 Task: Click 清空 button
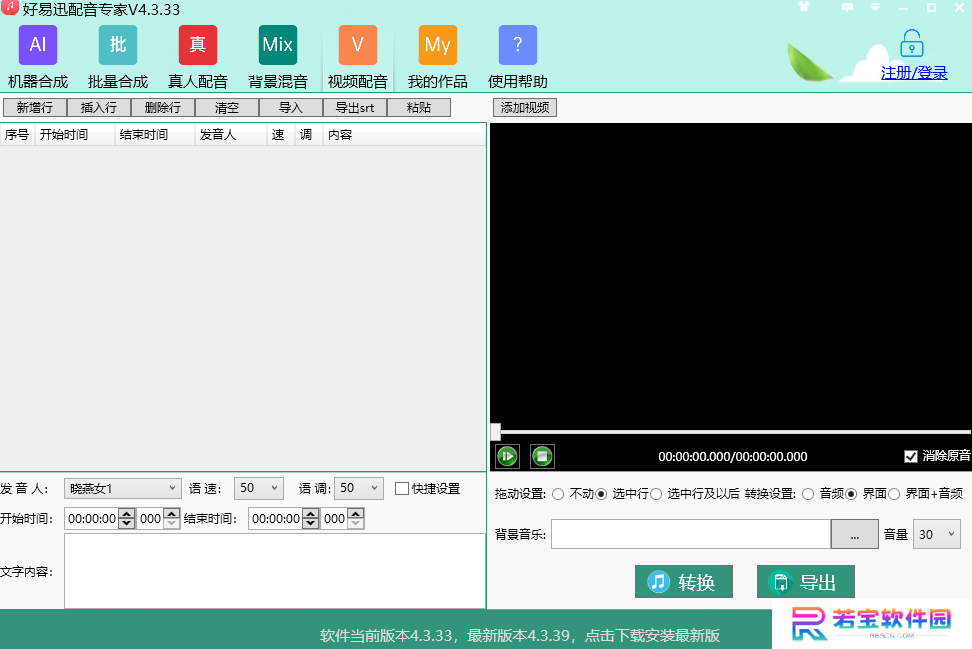(x=227, y=108)
